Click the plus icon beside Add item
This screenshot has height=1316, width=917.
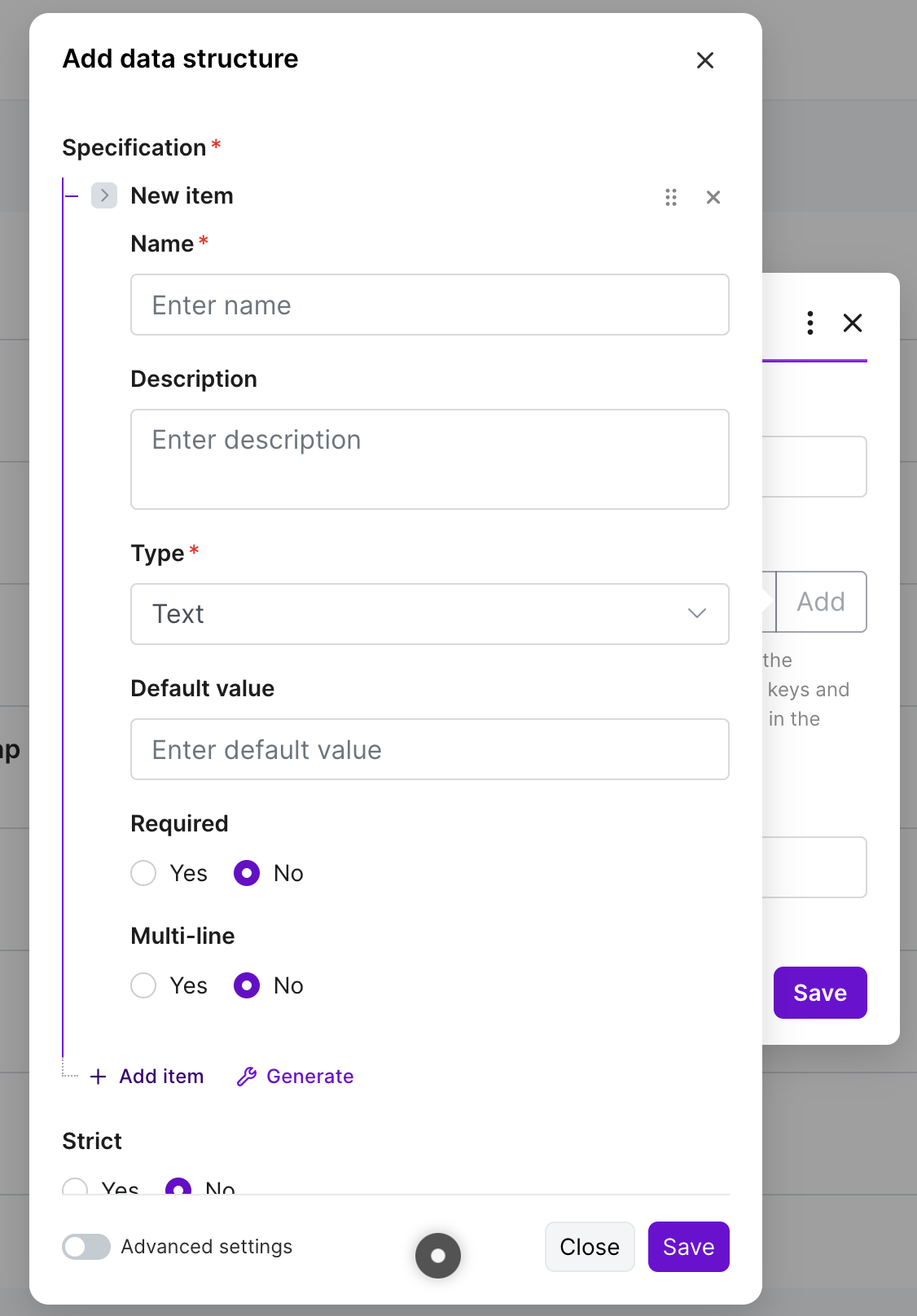pyautogui.click(x=99, y=1077)
